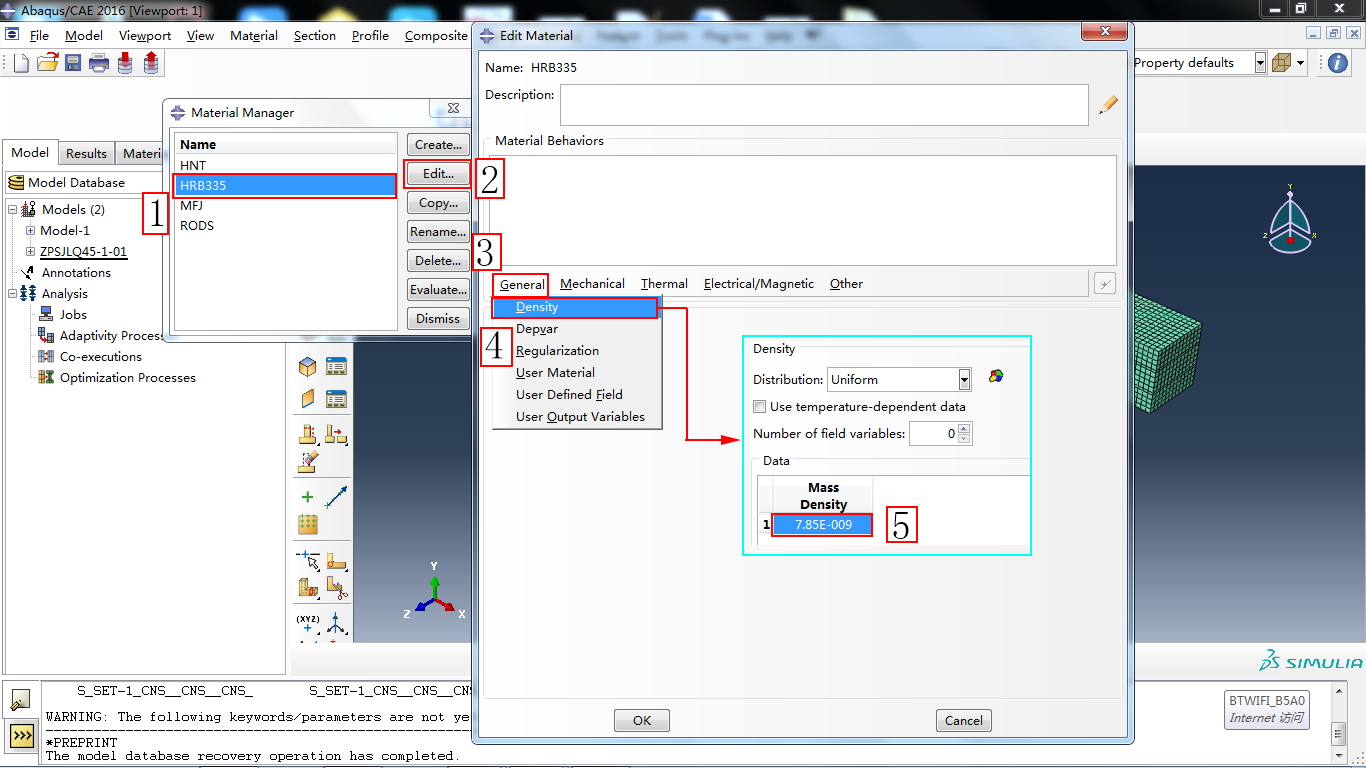Click Dismiss in Material Manager
1366x768 pixels.
438,319
